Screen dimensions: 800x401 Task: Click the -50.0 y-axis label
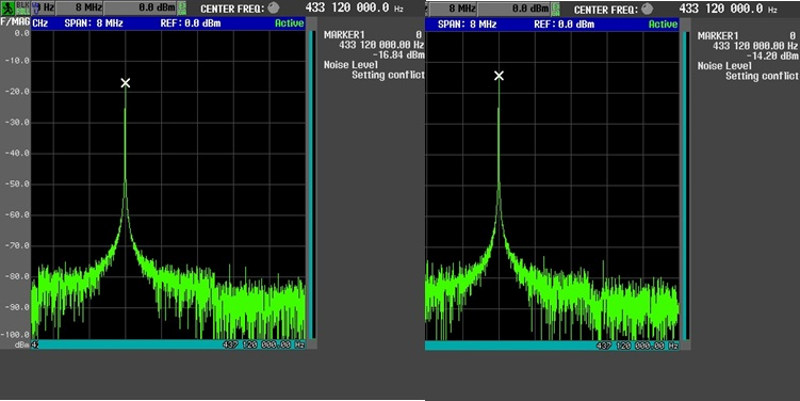(17, 184)
